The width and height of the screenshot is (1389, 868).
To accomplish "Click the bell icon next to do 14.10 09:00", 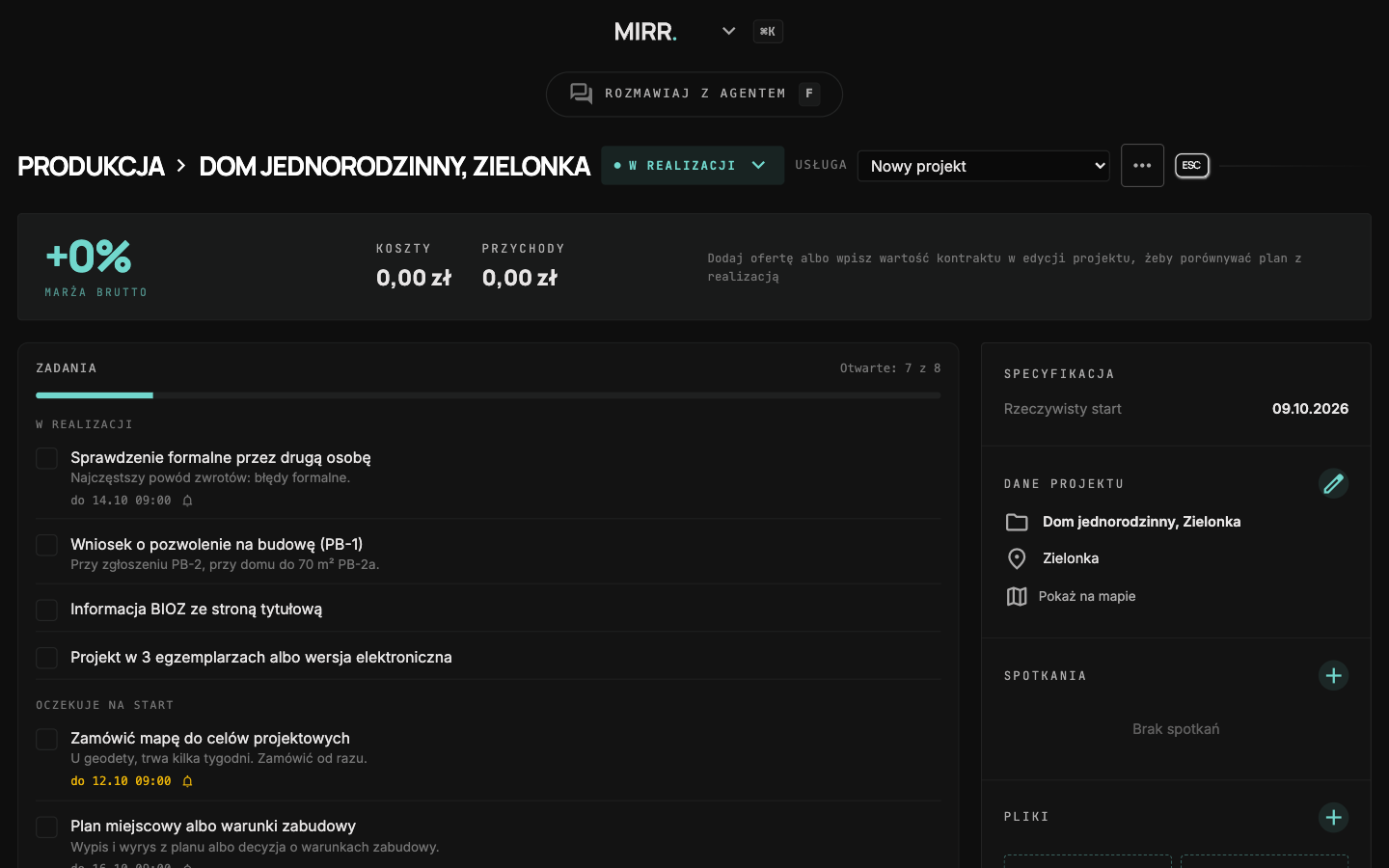I will [188, 501].
